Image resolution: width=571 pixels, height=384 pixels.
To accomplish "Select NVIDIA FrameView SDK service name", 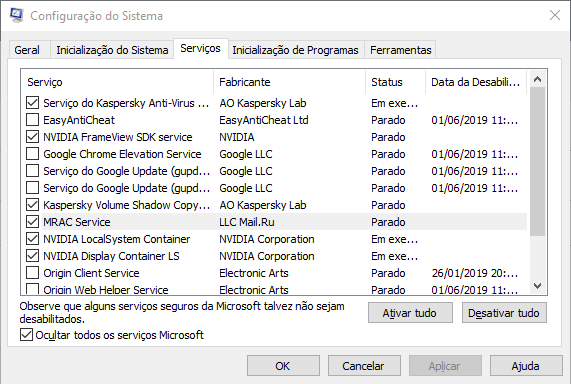I will 118,137.
